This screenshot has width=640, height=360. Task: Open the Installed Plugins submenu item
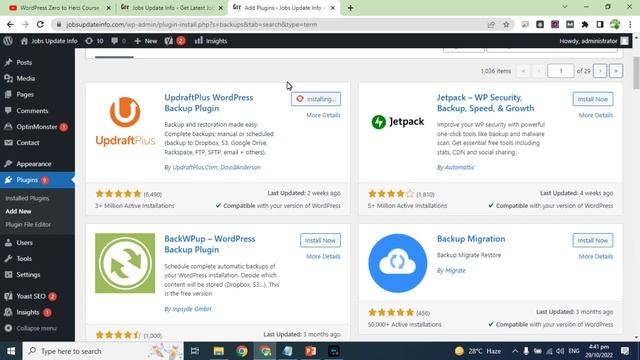tap(27, 198)
